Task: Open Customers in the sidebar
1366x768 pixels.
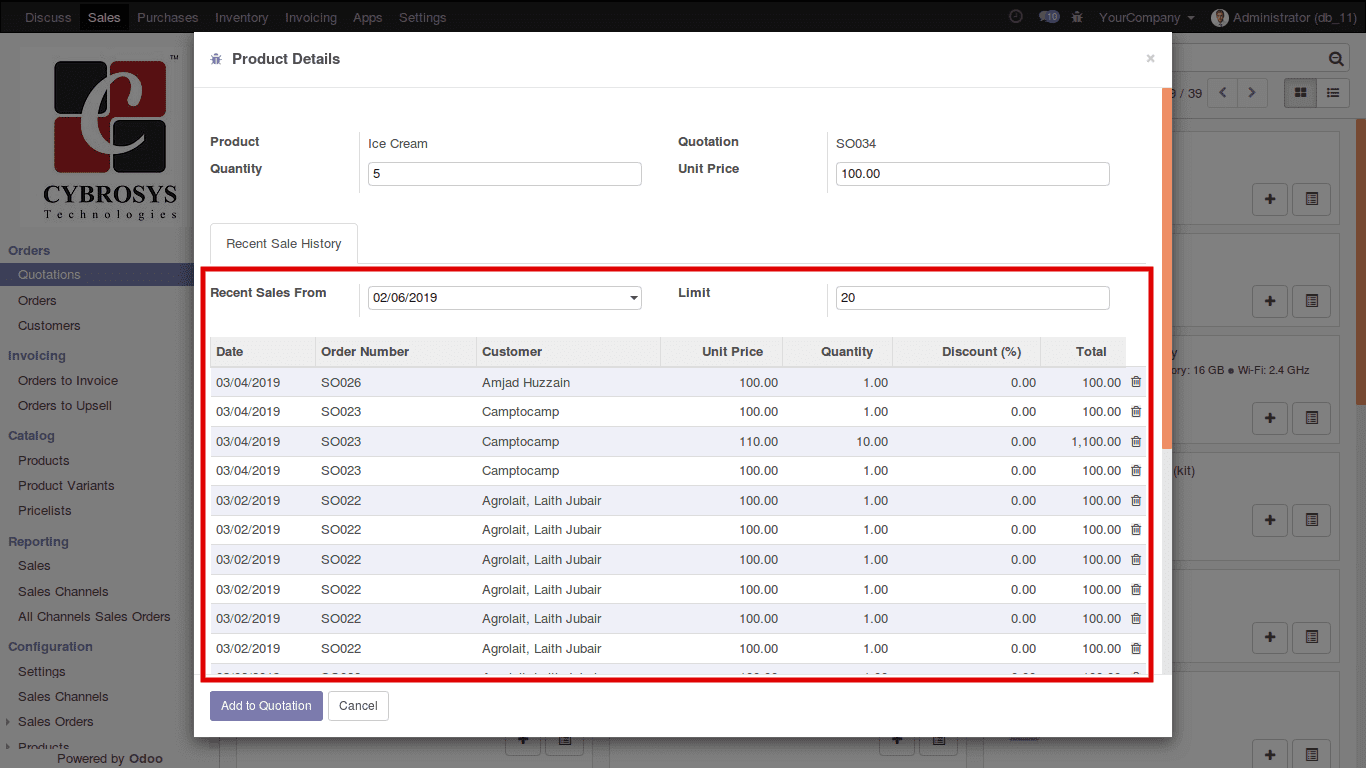Action: 49,326
